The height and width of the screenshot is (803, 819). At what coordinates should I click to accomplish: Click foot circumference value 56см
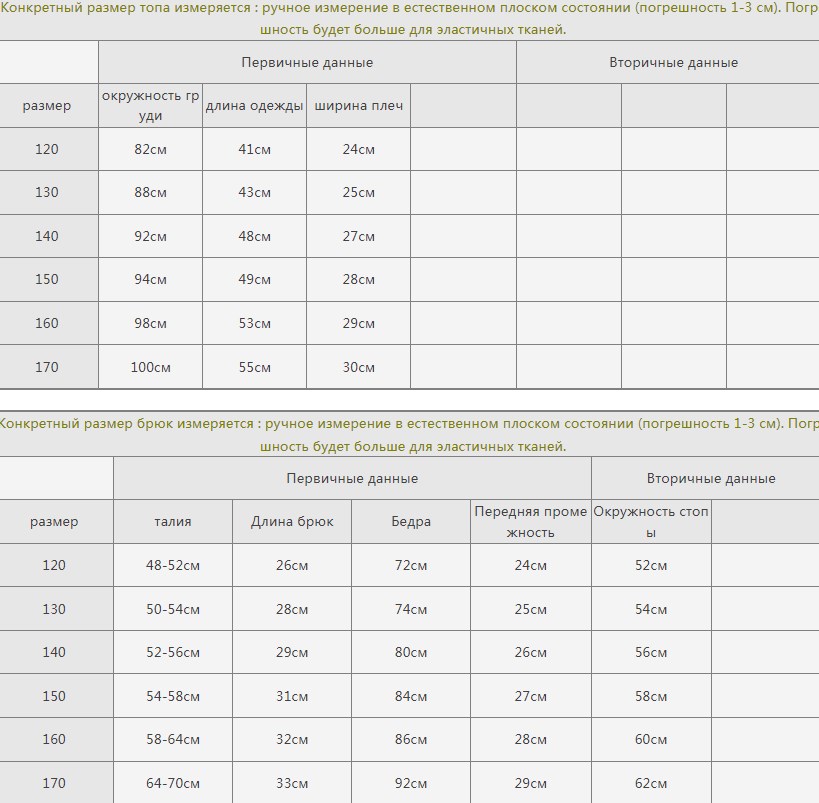click(651, 653)
